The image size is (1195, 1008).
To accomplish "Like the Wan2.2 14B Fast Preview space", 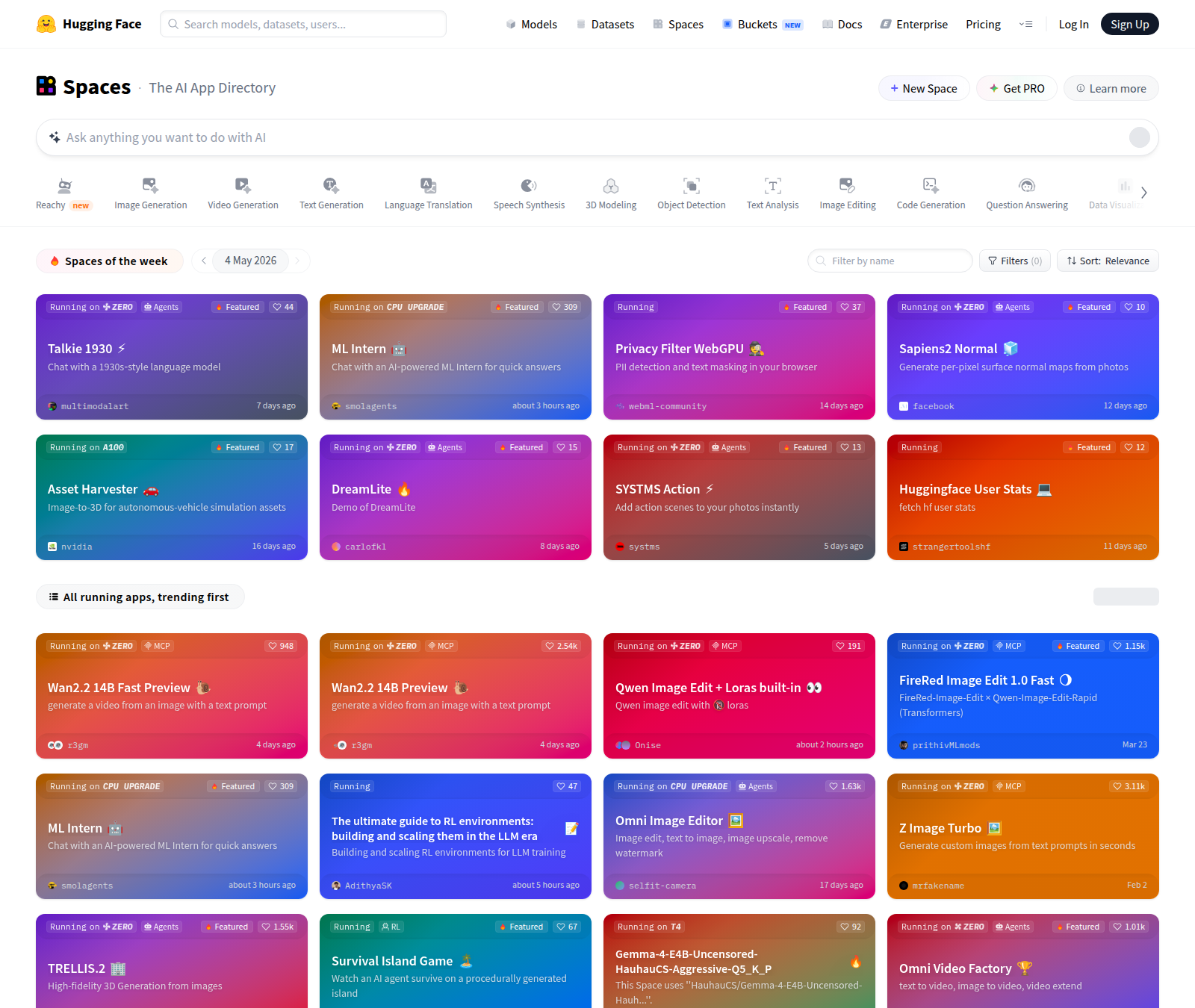I will [x=281, y=646].
